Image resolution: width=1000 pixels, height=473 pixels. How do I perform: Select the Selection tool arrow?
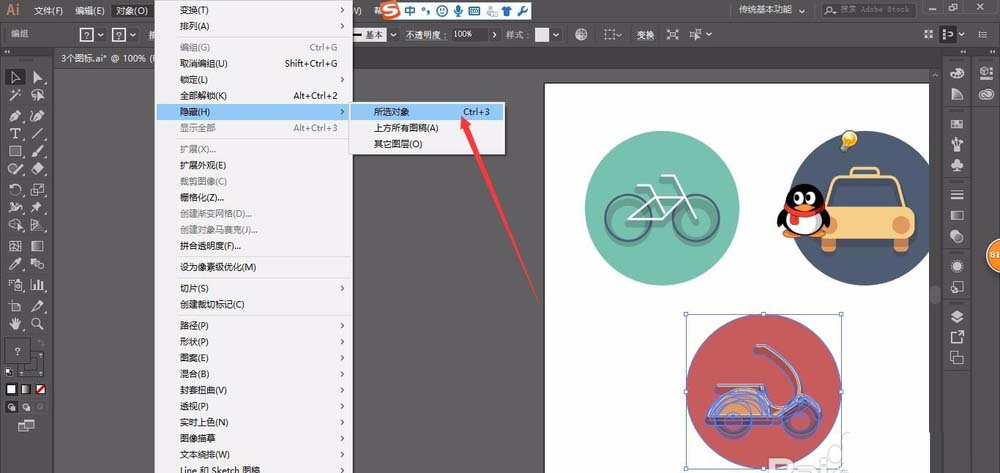(x=16, y=78)
